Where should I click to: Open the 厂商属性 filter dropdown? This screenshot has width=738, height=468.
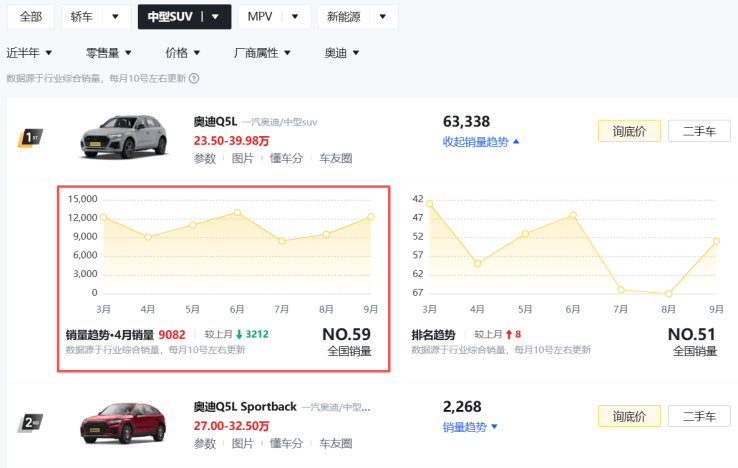click(x=262, y=53)
